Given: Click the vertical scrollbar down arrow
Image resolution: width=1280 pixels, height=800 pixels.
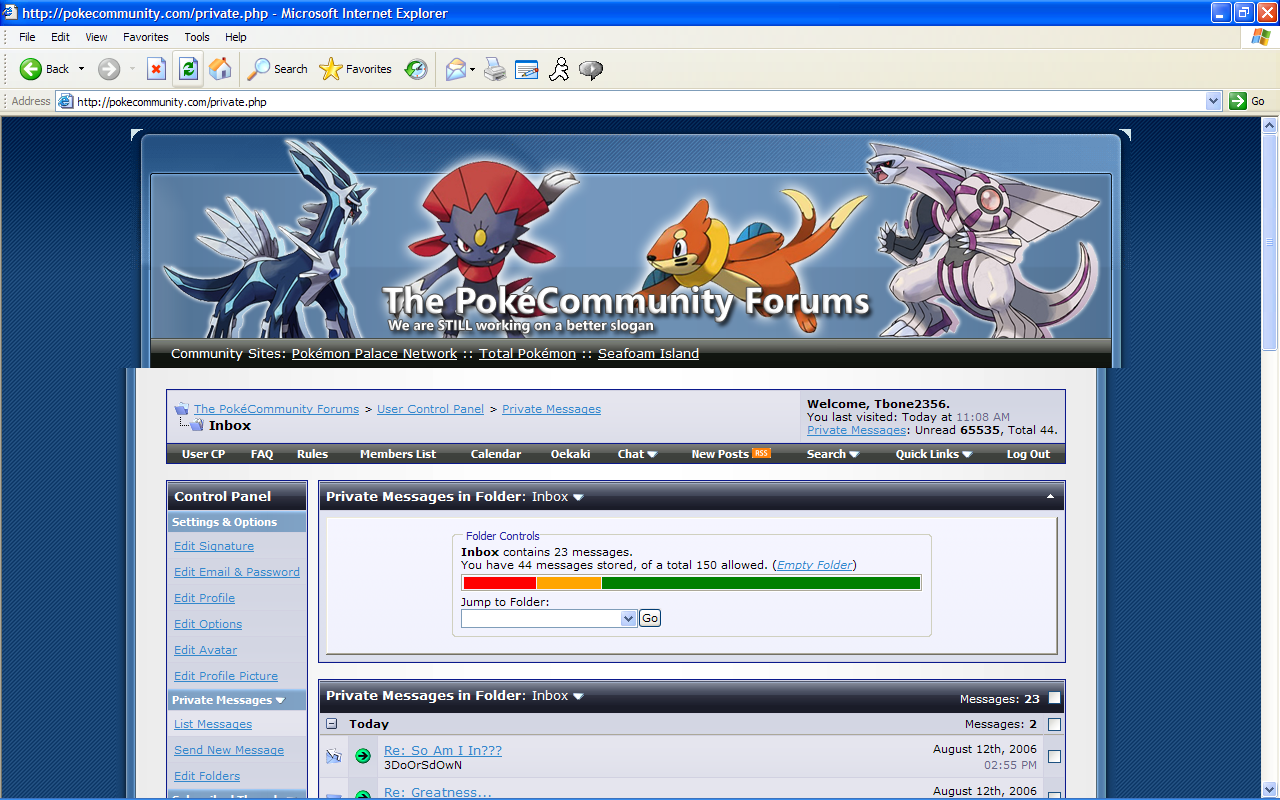Looking at the screenshot, I should click(1270, 788).
